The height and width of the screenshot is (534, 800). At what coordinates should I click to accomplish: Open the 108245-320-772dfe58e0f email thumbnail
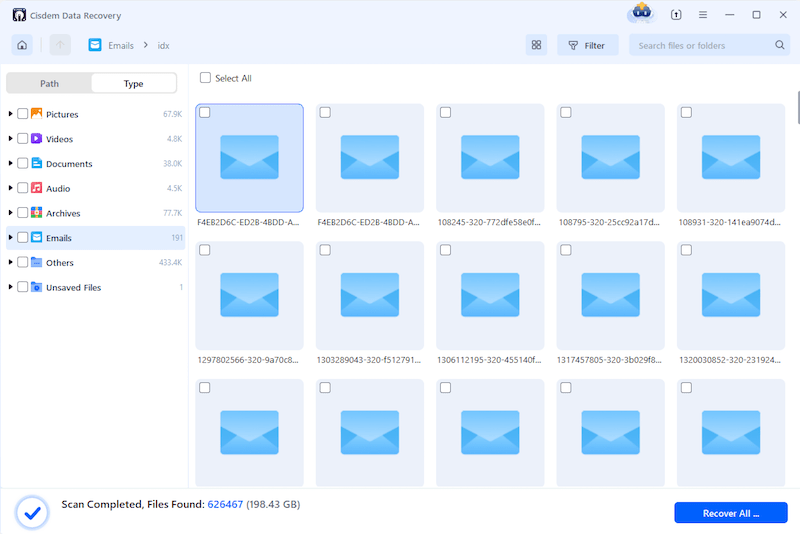tap(490, 158)
